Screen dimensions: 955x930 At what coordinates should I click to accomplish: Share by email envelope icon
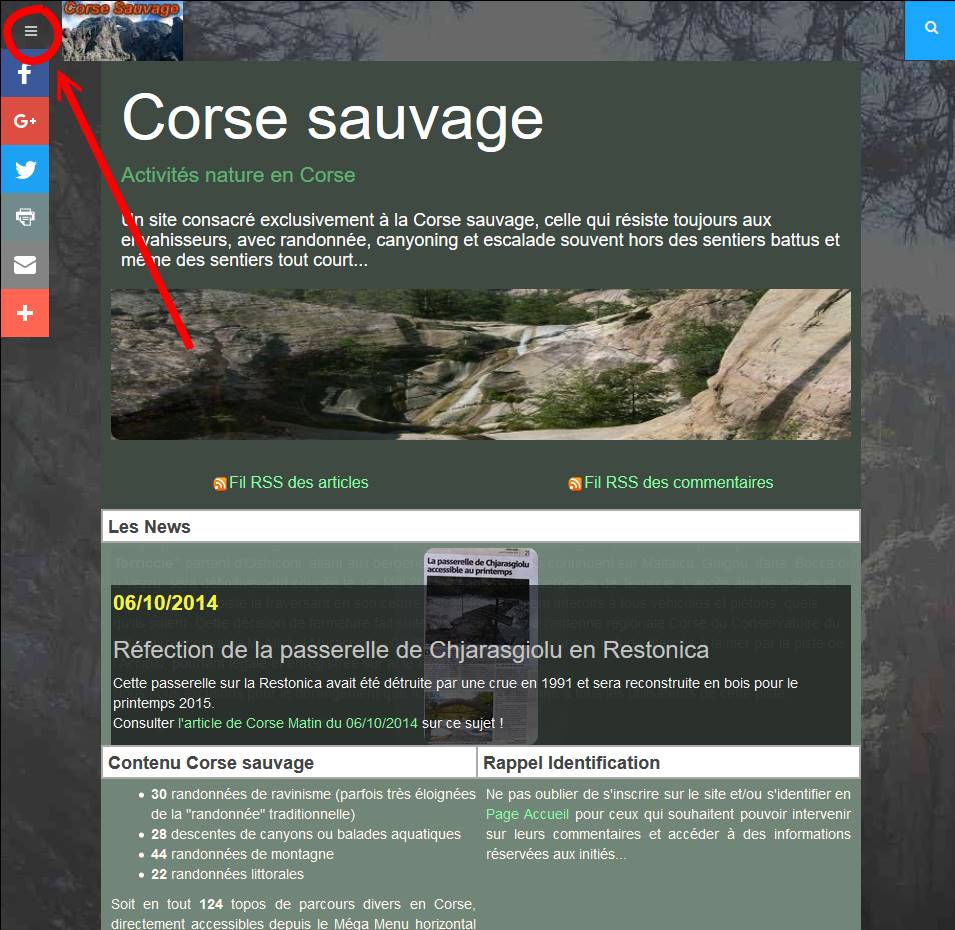click(x=25, y=265)
